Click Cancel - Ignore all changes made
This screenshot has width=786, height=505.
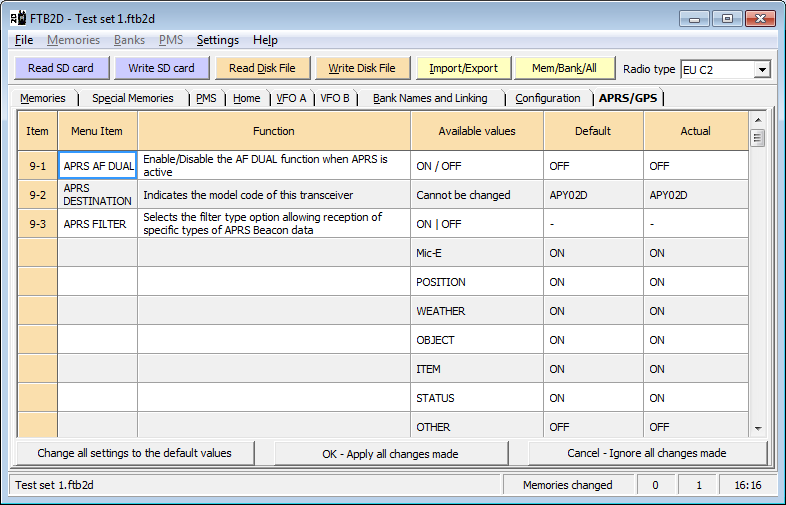click(x=647, y=453)
